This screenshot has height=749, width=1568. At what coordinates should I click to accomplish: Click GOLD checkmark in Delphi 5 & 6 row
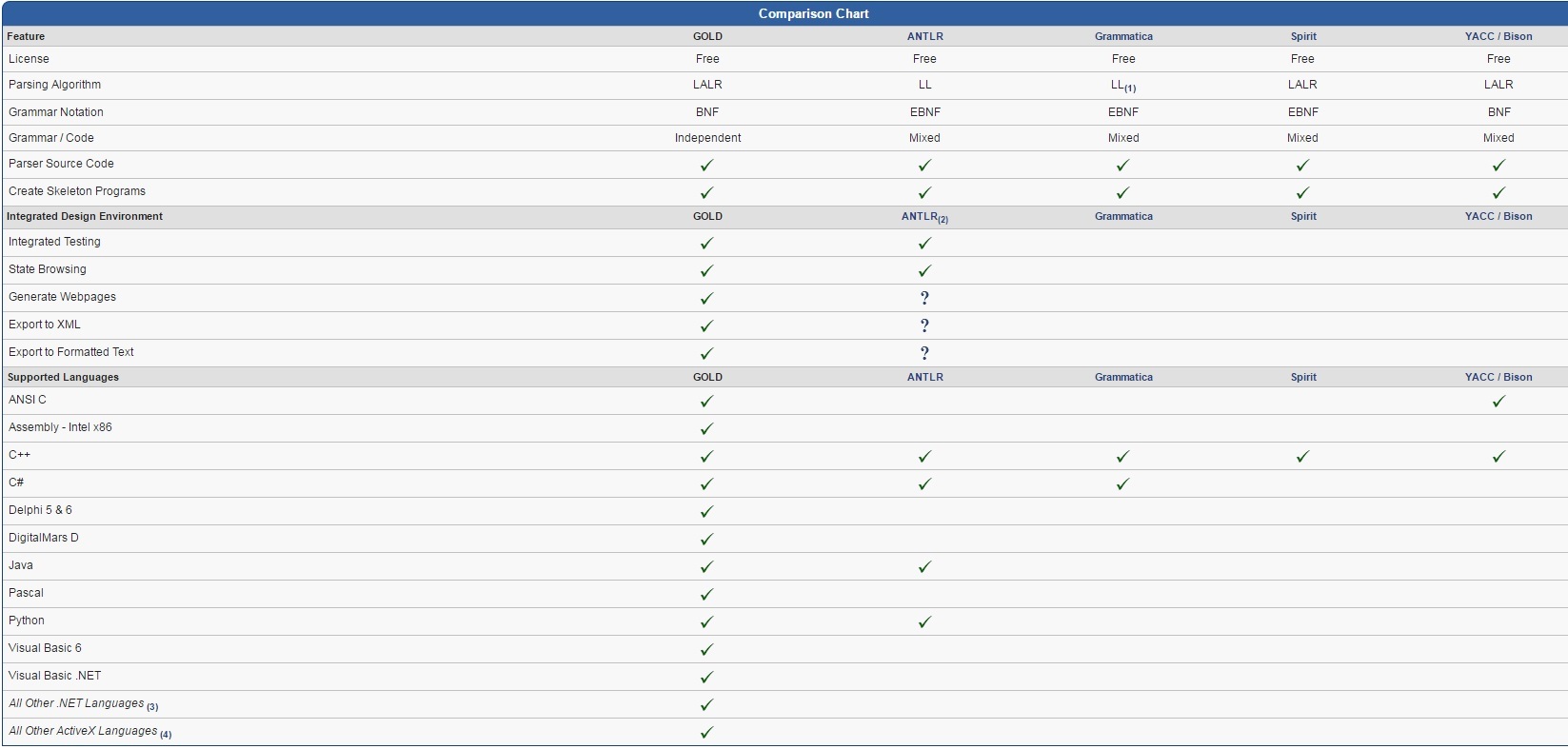pos(706,512)
